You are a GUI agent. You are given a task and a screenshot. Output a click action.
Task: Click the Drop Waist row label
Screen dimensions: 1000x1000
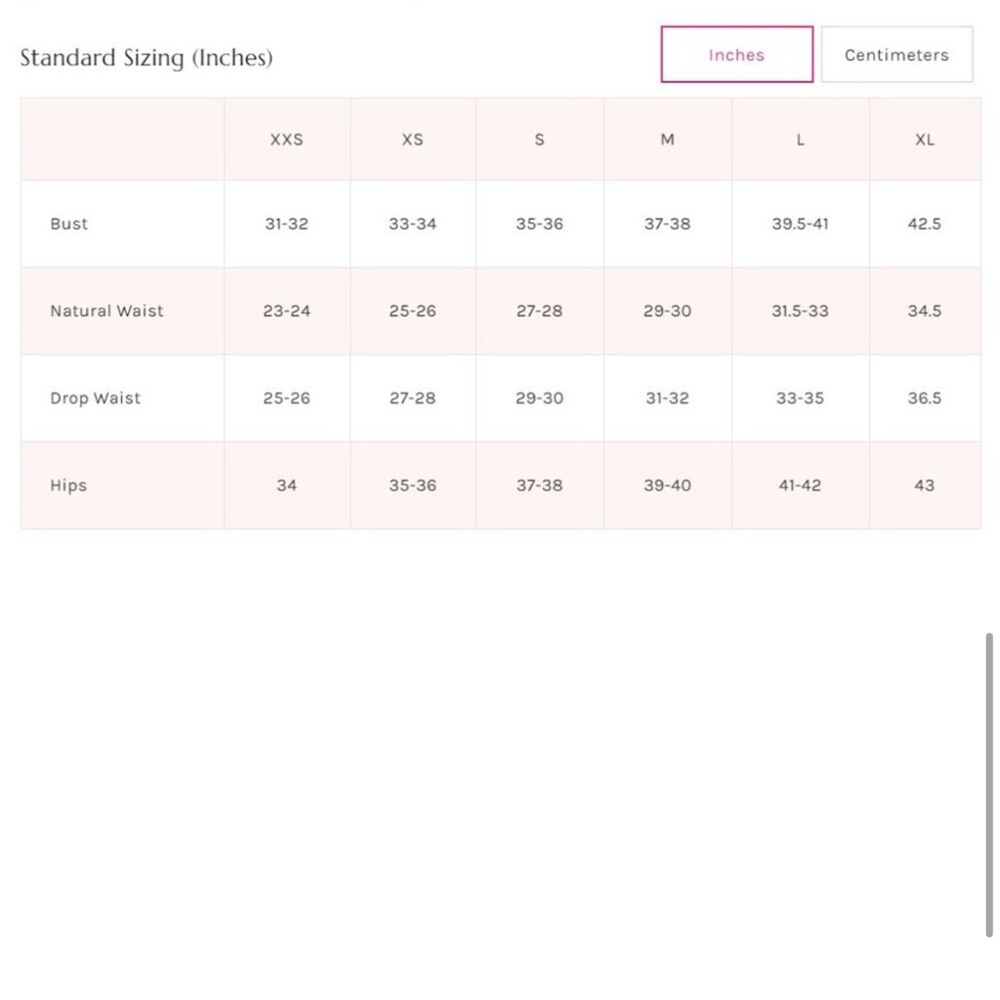point(95,398)
